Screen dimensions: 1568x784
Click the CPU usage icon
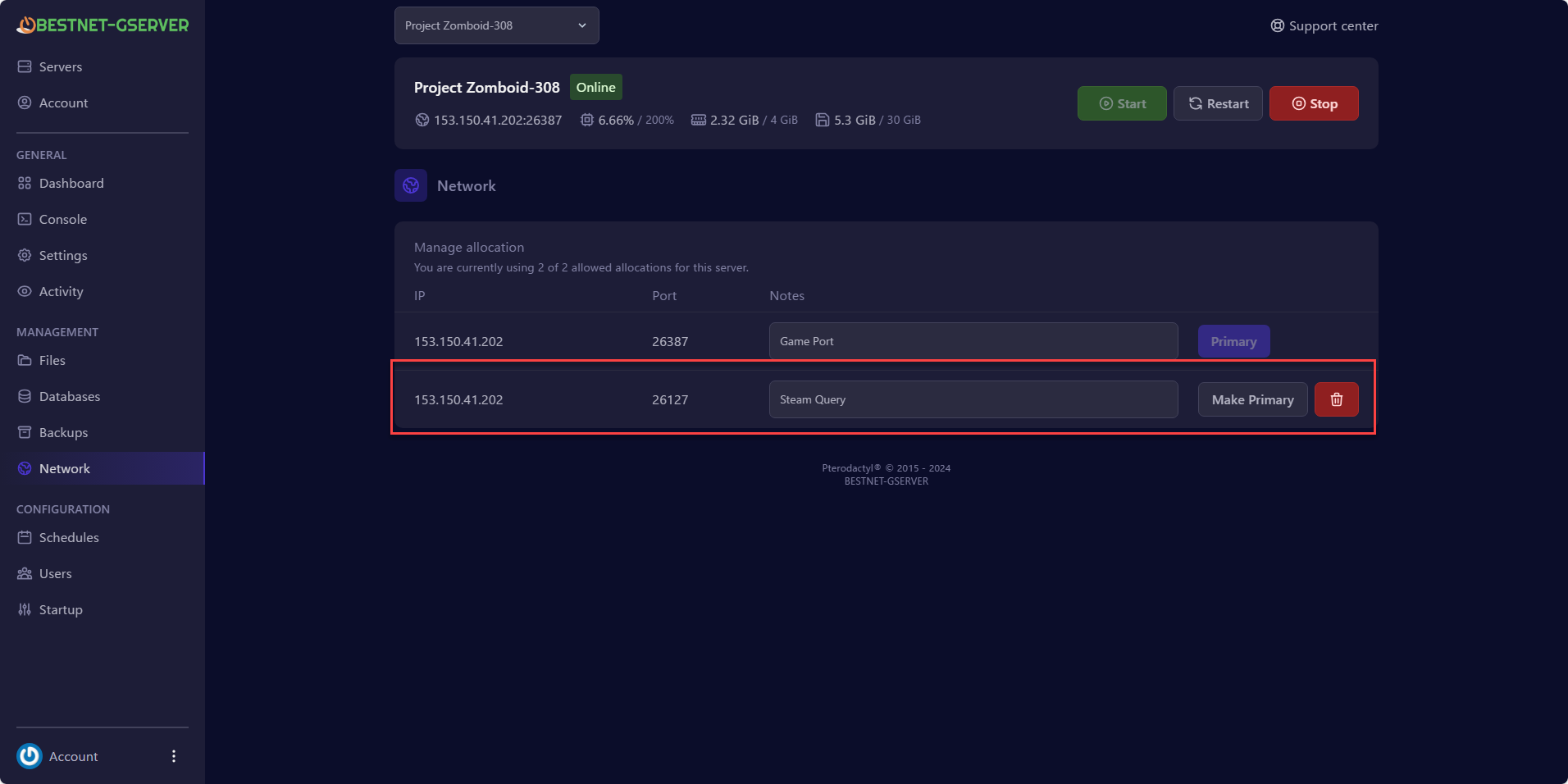pos(587,120)
